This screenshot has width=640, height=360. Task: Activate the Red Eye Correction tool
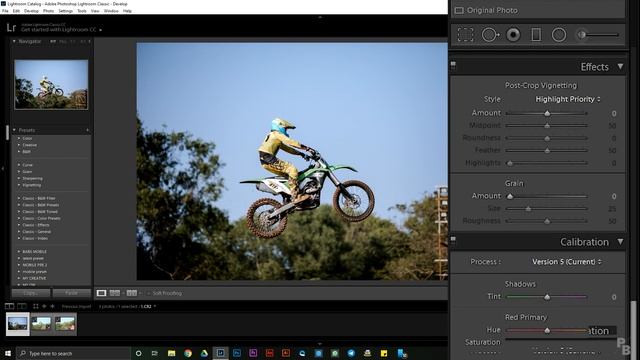[513, 35]
